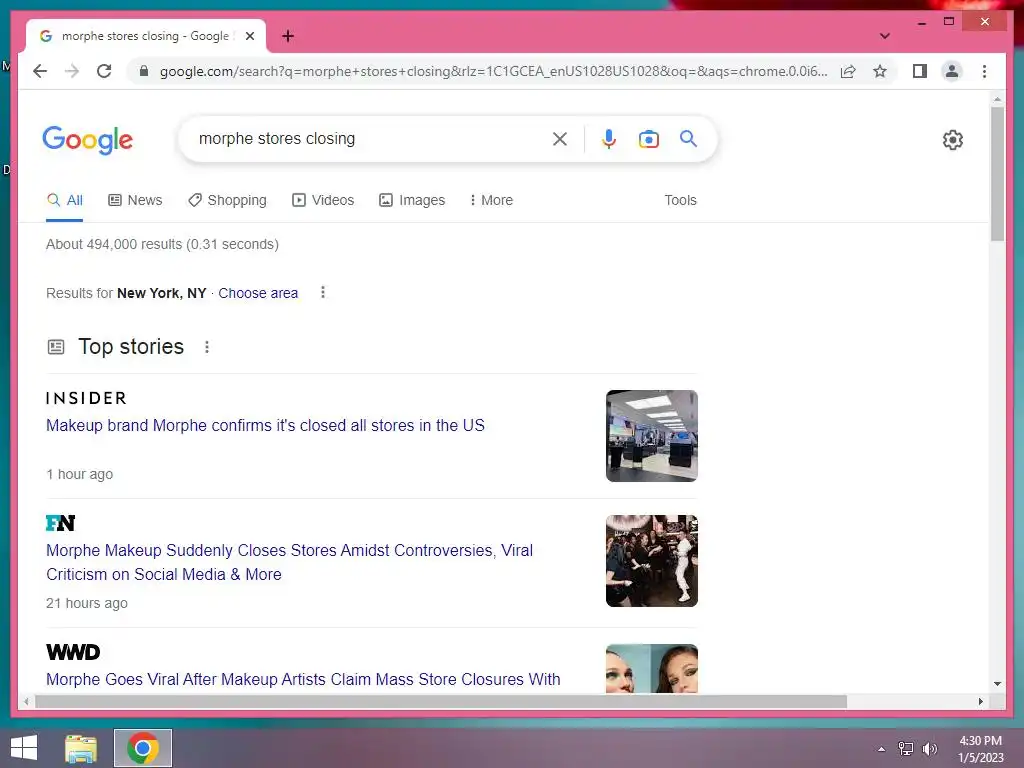Click the Chrome taskbar icon
The height and width of the screenshot is (768, 1024).
click(143, 748)
